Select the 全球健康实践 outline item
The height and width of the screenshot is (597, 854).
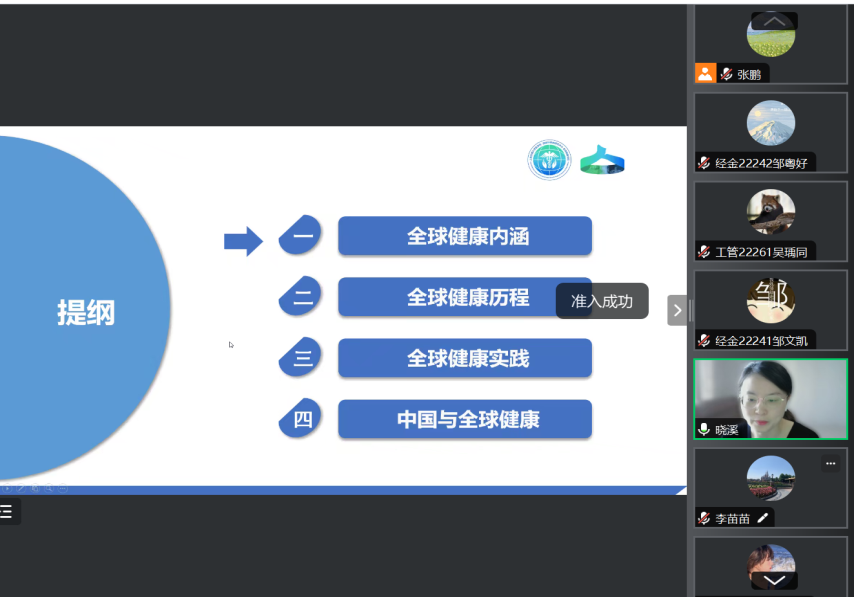[x=465, y=358]
